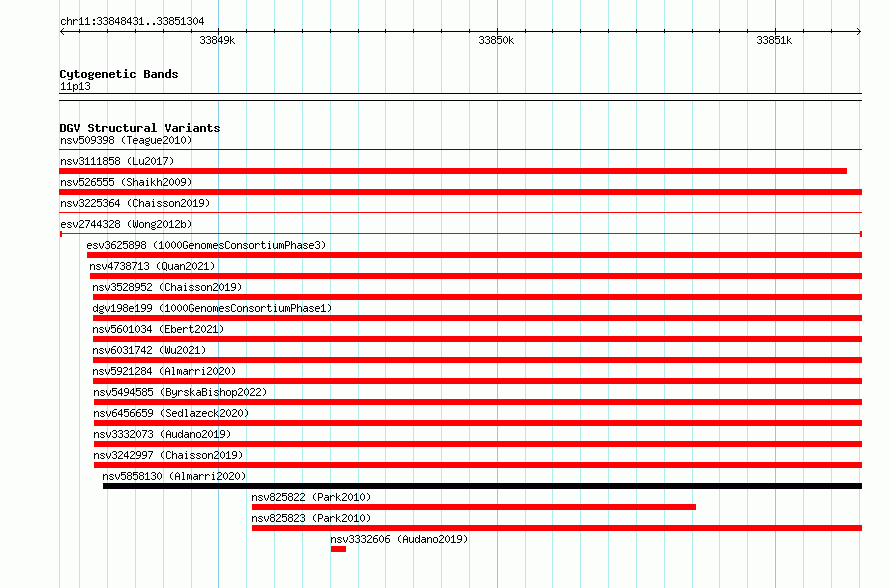Click the blue nsv509398 variant line
Viewport: 890px width, 588px height.
(x=461, y=150)
